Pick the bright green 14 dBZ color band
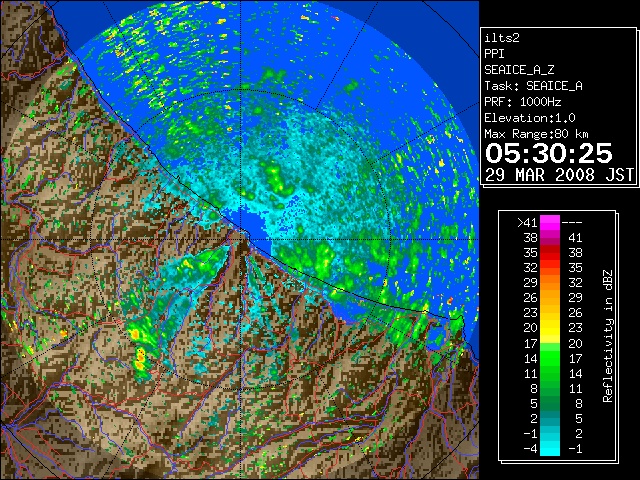Viewport: 640px width, 480px height. [x=550, y=358]
